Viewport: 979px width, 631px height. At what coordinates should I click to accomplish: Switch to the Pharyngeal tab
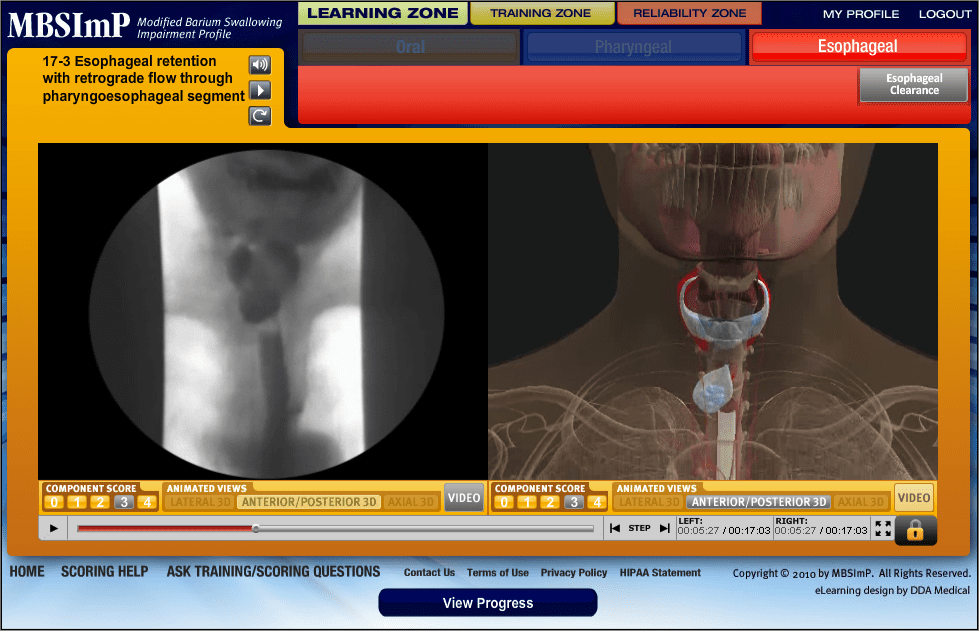[x=633, y=47]
